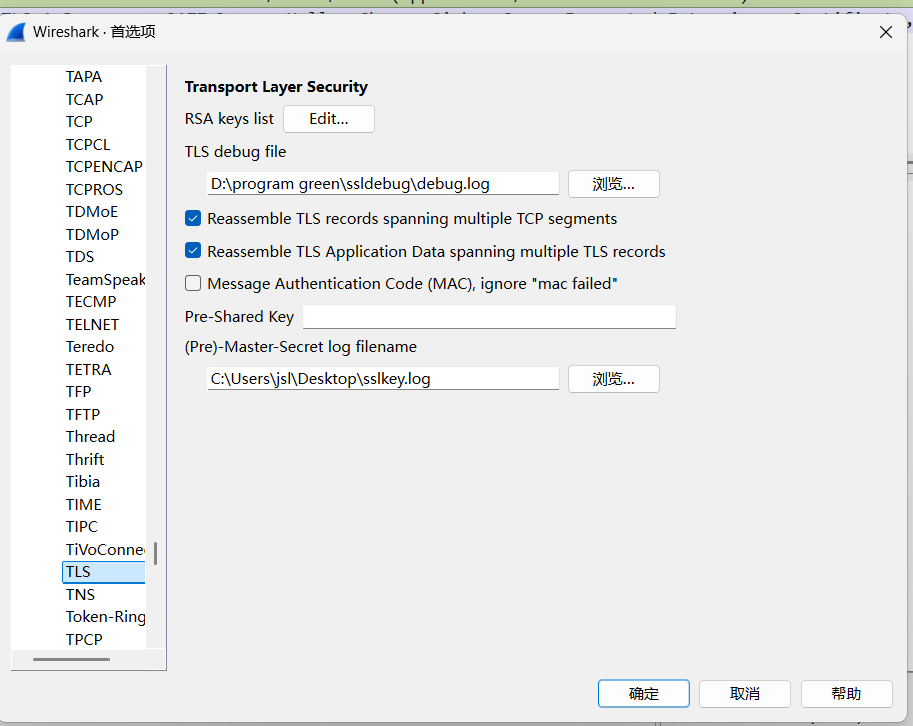Select Tibia in the protocol list

[x=83, y=482]
